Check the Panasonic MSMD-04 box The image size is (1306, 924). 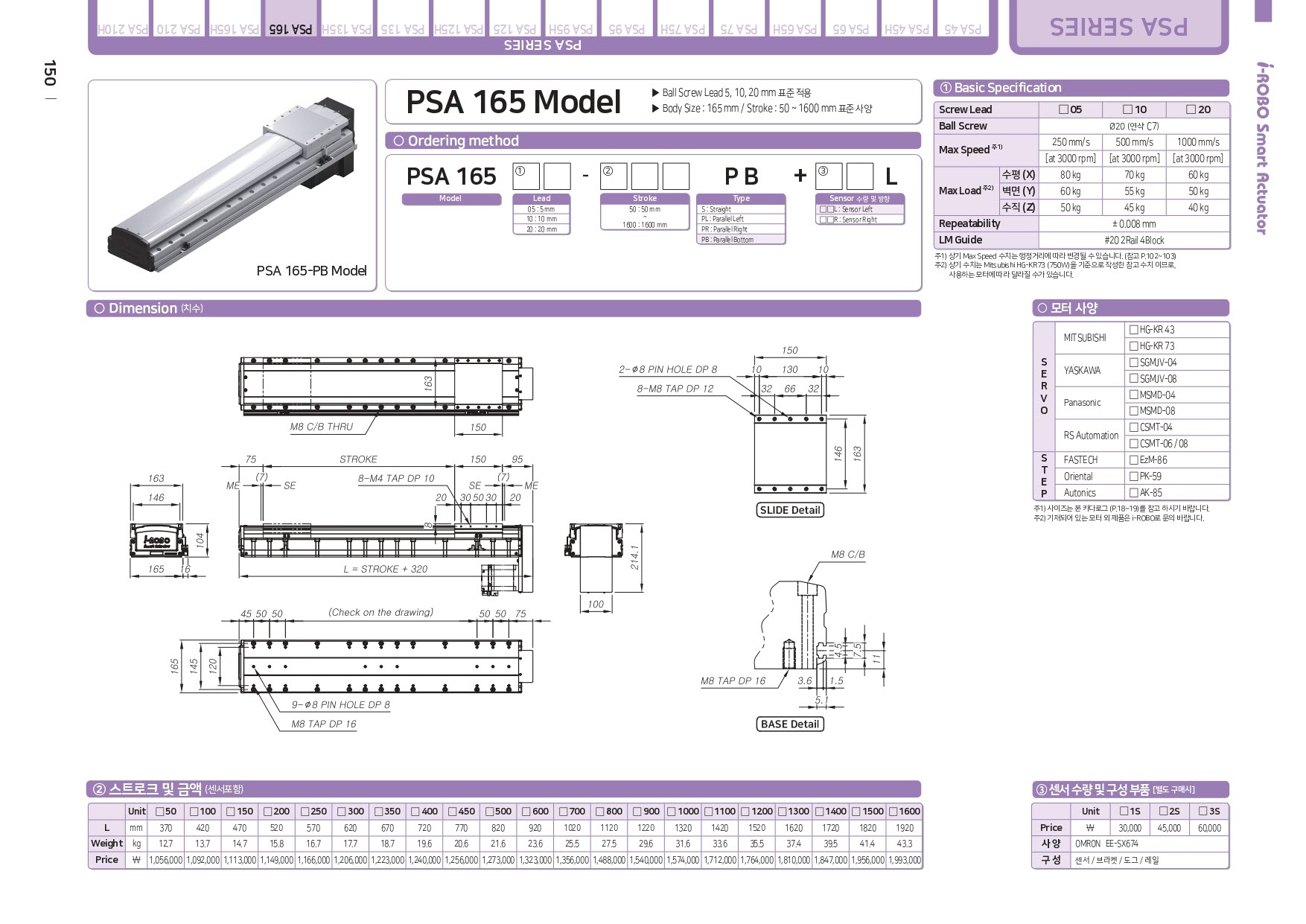pyautogui.click(x=1134, y=395)
